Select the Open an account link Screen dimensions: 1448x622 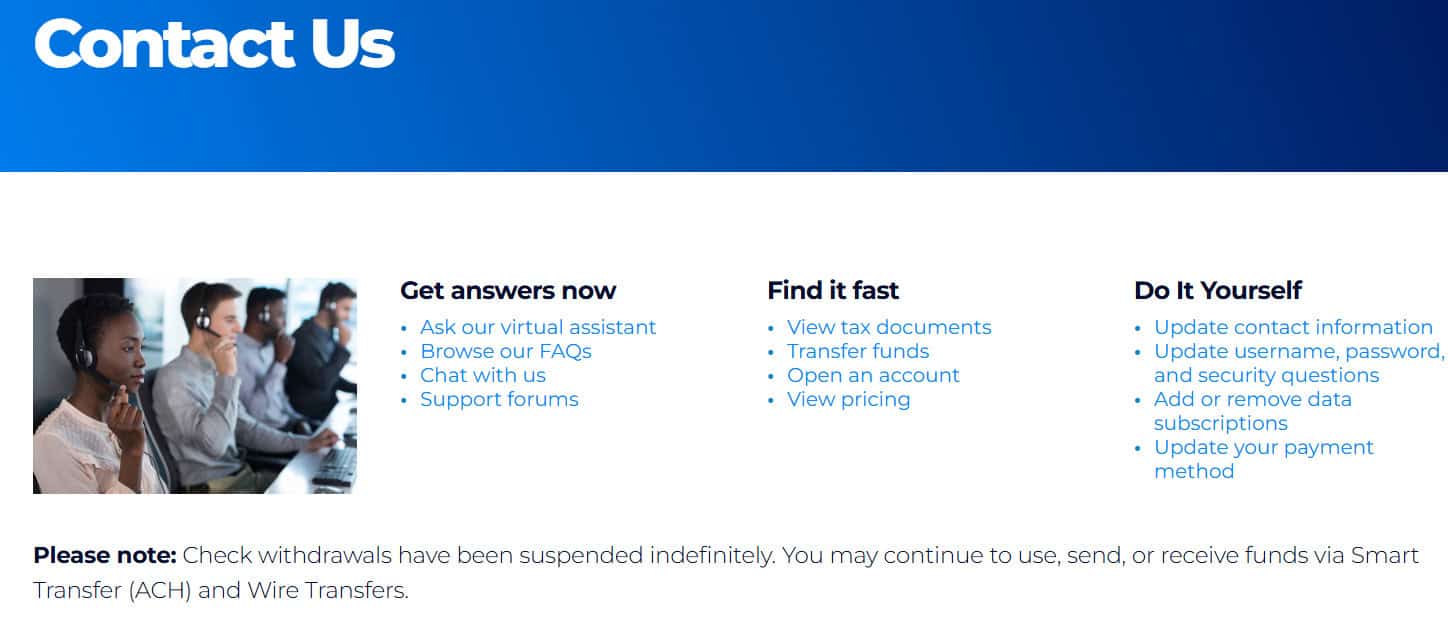click(873, 375)
